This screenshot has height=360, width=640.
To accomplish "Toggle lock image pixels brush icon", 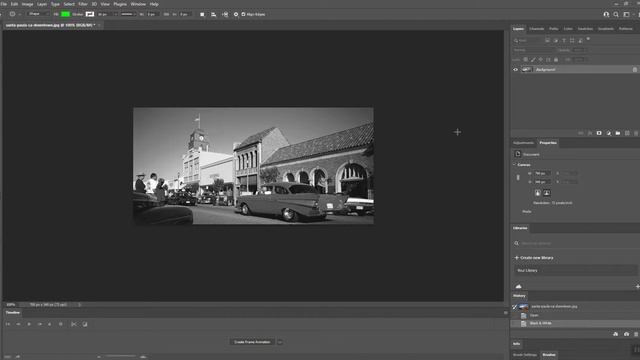I will tap(533, 60).
